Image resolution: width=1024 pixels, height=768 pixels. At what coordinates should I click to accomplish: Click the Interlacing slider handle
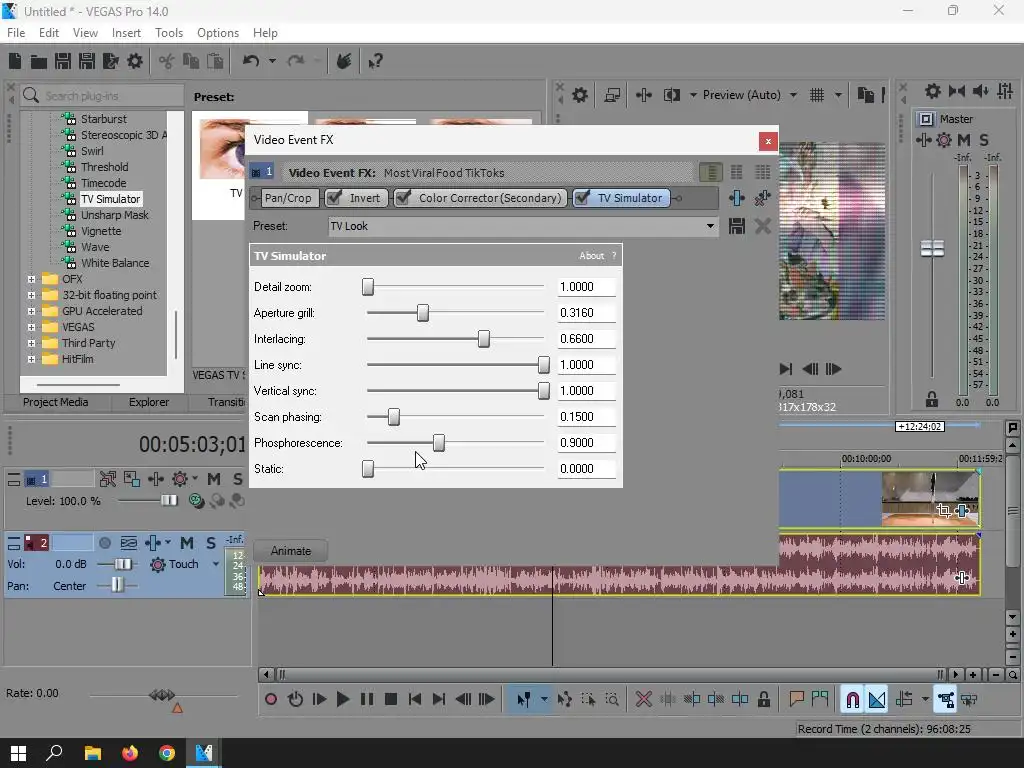tap(483, 339)
